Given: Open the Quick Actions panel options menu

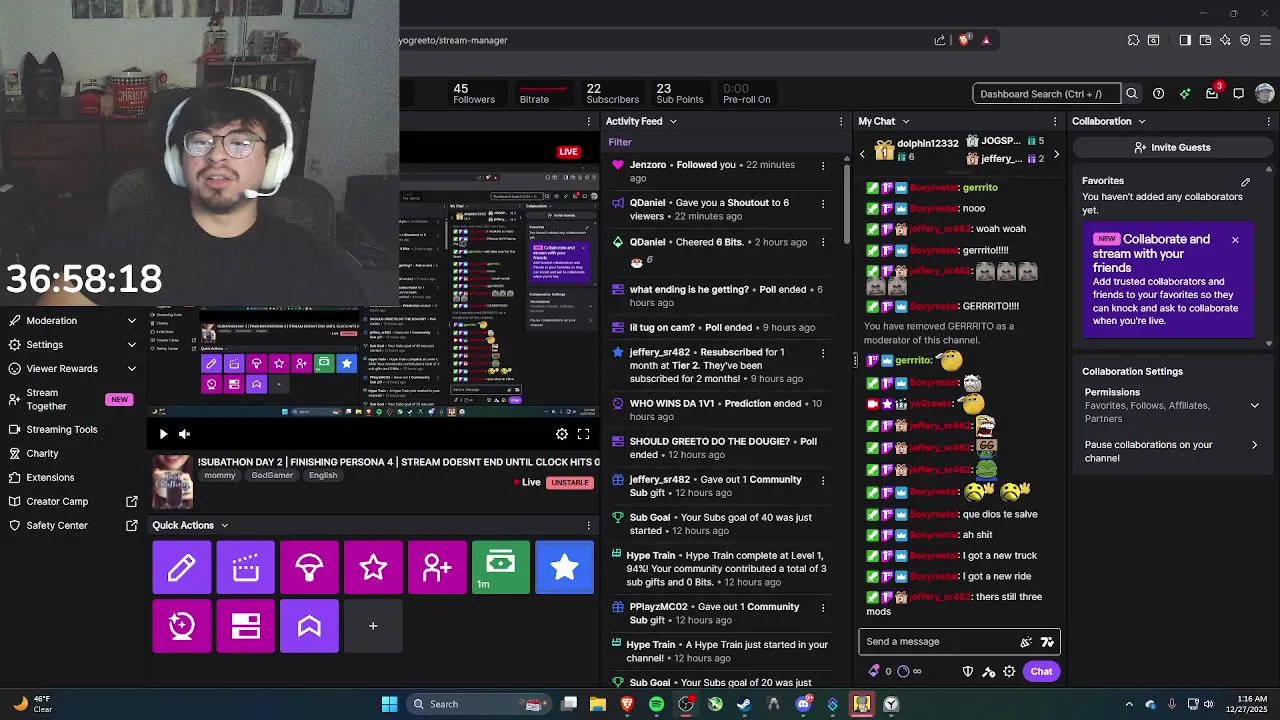Looking at the screenshot, I should tap(588, 525).
